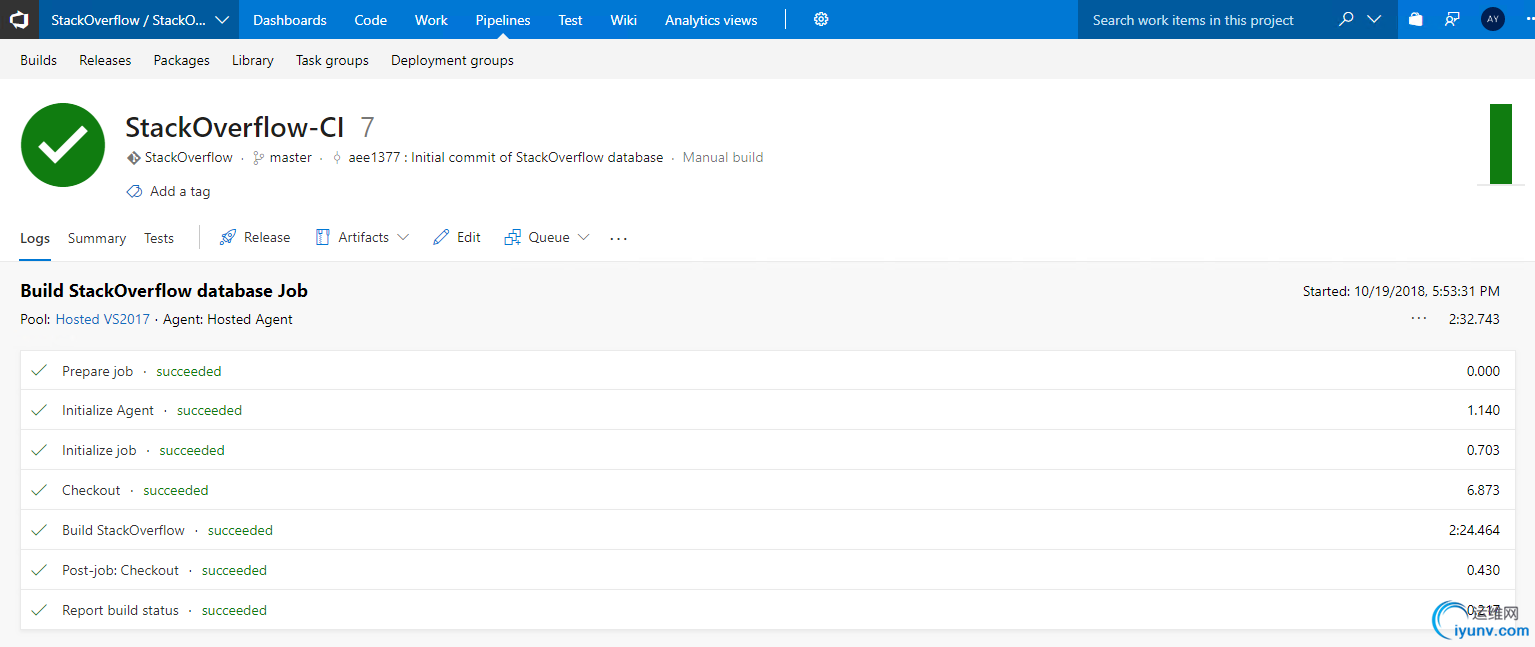Image resolution: width=1535 pixels, height=647 pixels.
Task: Open the job ellipsis menu beside 2:32.743
Action: [1418, 318]
